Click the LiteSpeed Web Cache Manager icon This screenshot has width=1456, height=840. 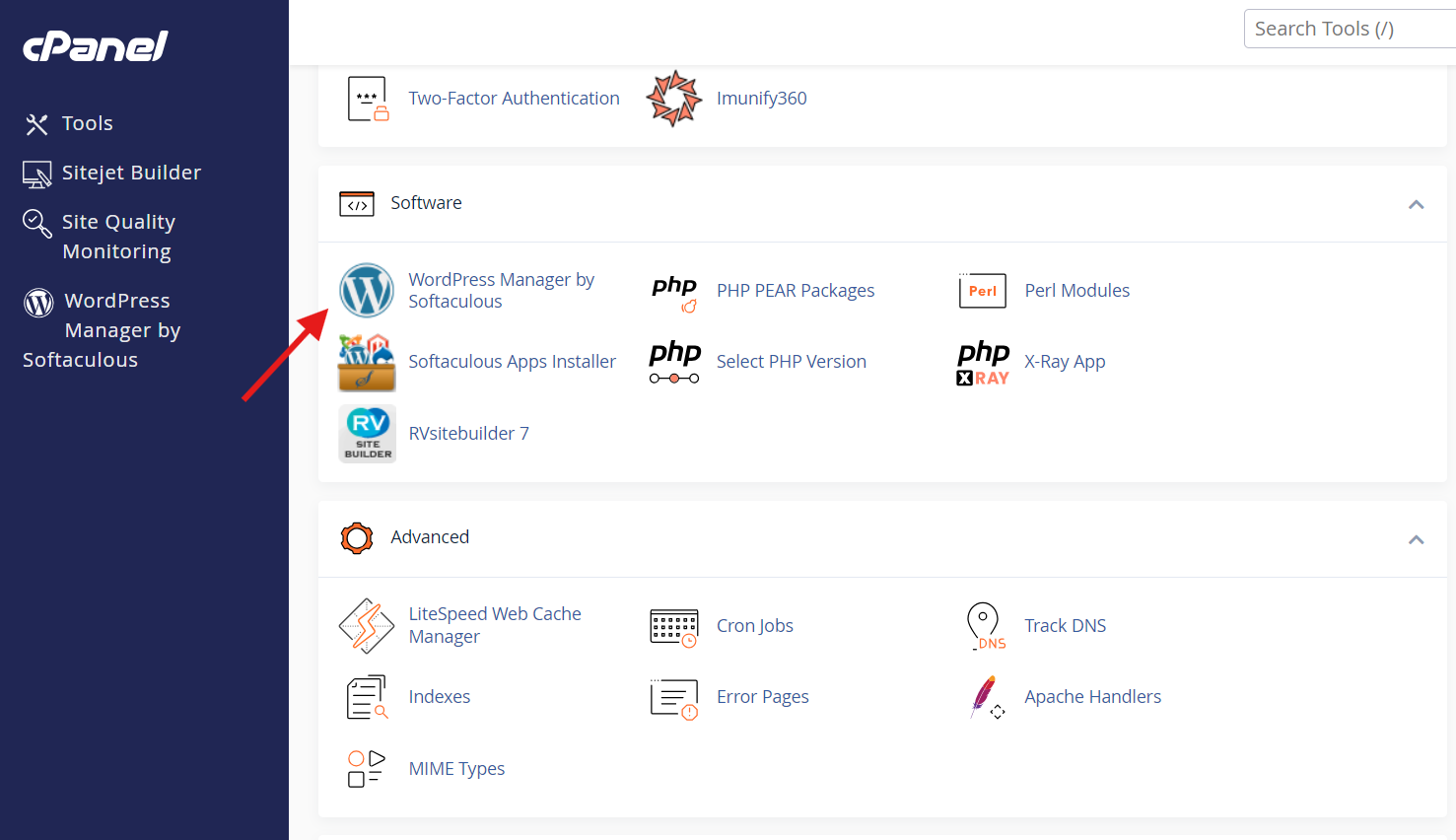367,626
